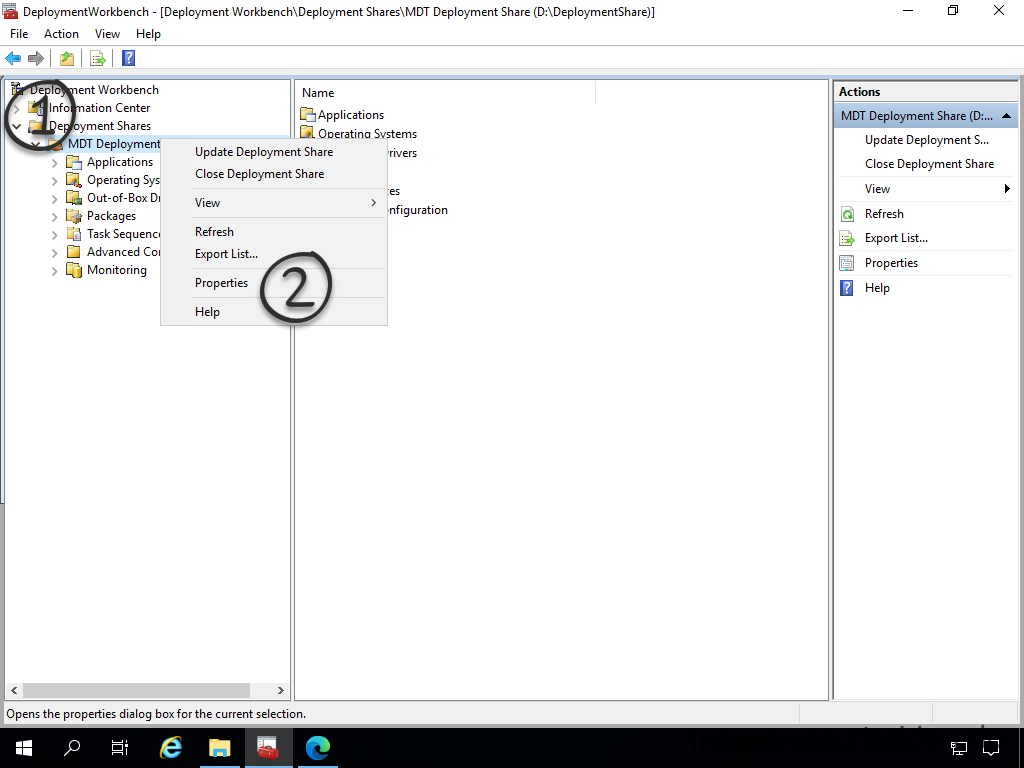Image resolution: width=1024 pixels, height=768 pixels.
Task: Click the Refresh icon in Actions pane
Action: tap(847, 214)
